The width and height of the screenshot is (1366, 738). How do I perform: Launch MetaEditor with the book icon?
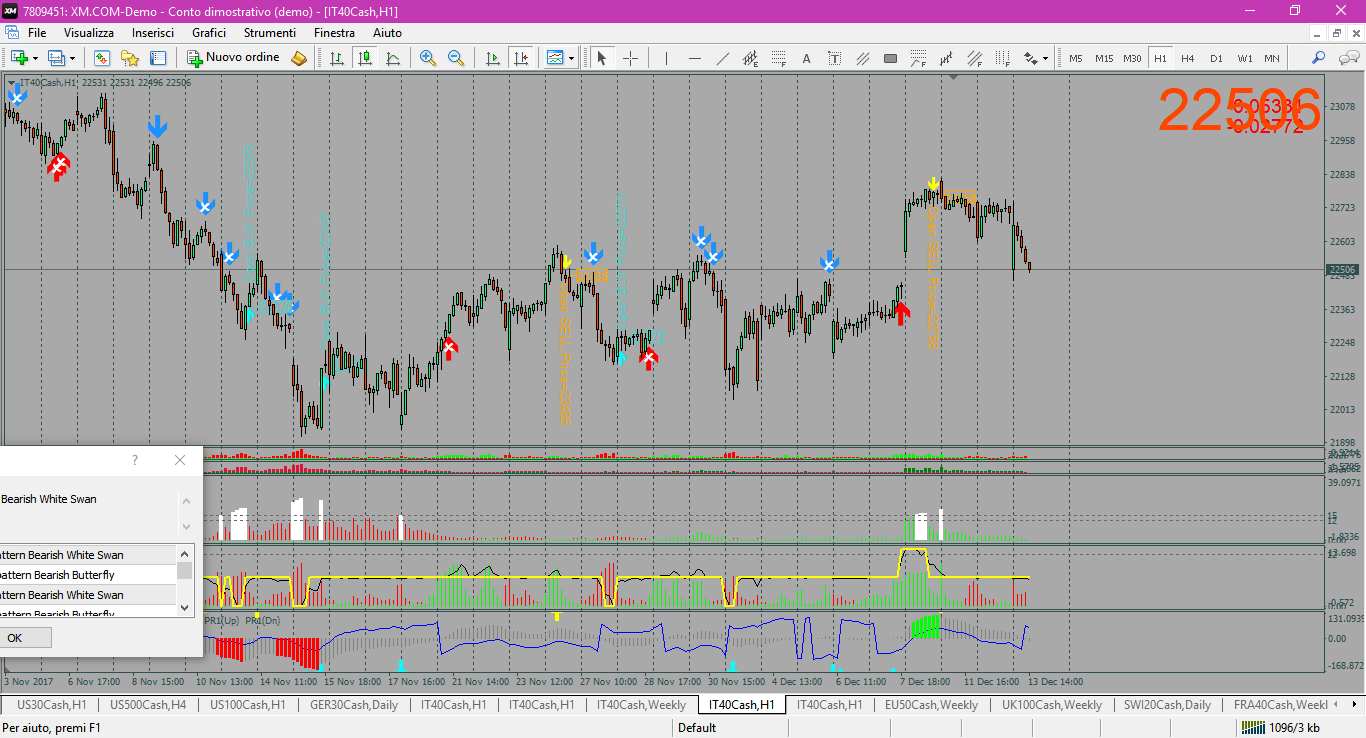tap(299, 58)
